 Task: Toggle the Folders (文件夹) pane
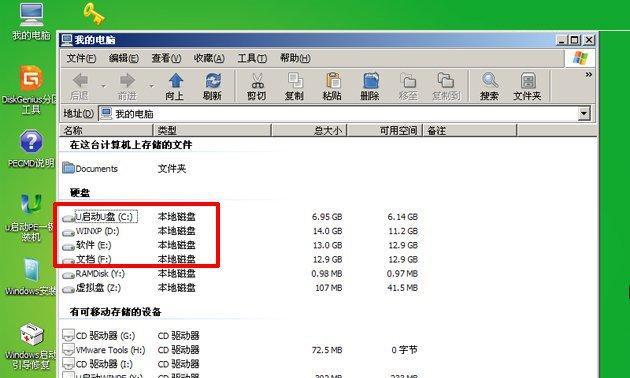[x=527, y=86]
